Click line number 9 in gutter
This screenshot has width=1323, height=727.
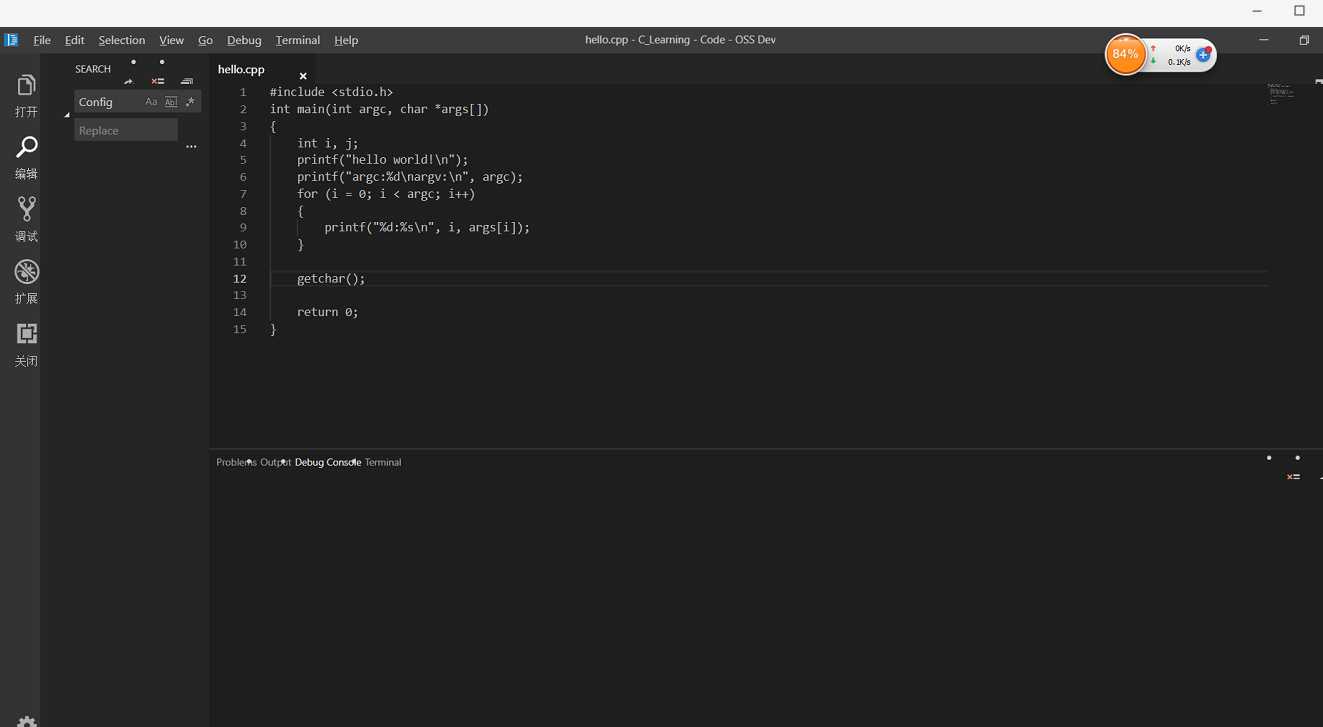pyautogui.click(x=243, y=228)
